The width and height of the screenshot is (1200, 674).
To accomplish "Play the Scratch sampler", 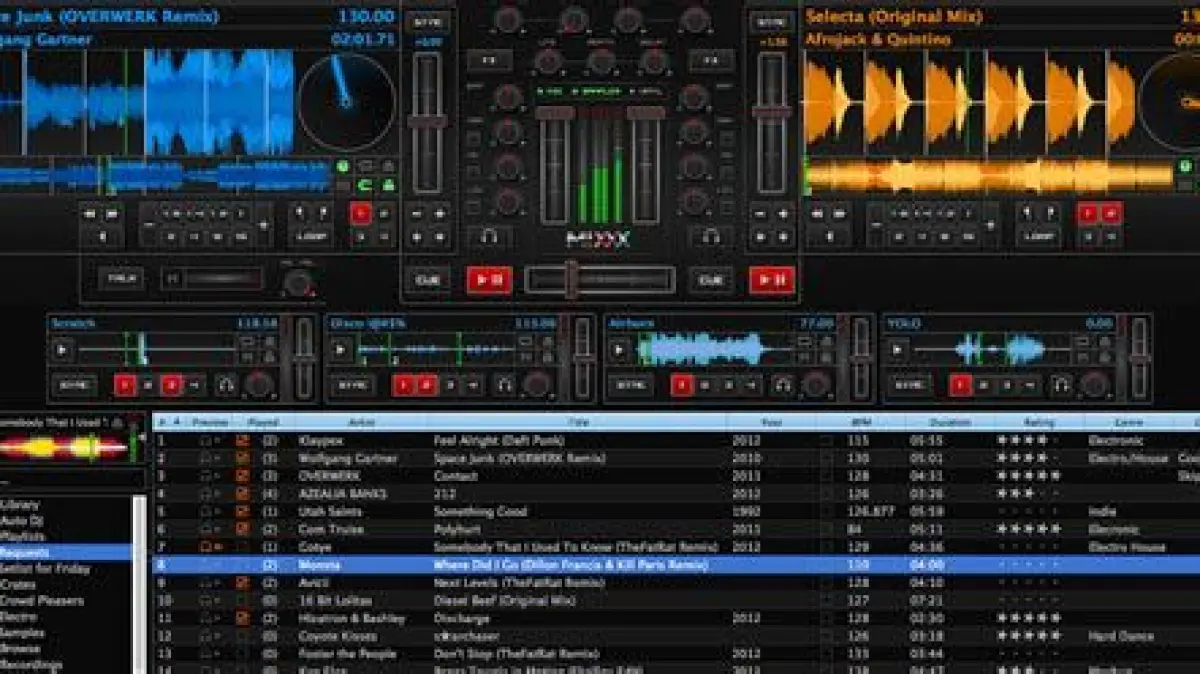I will 63,350.
